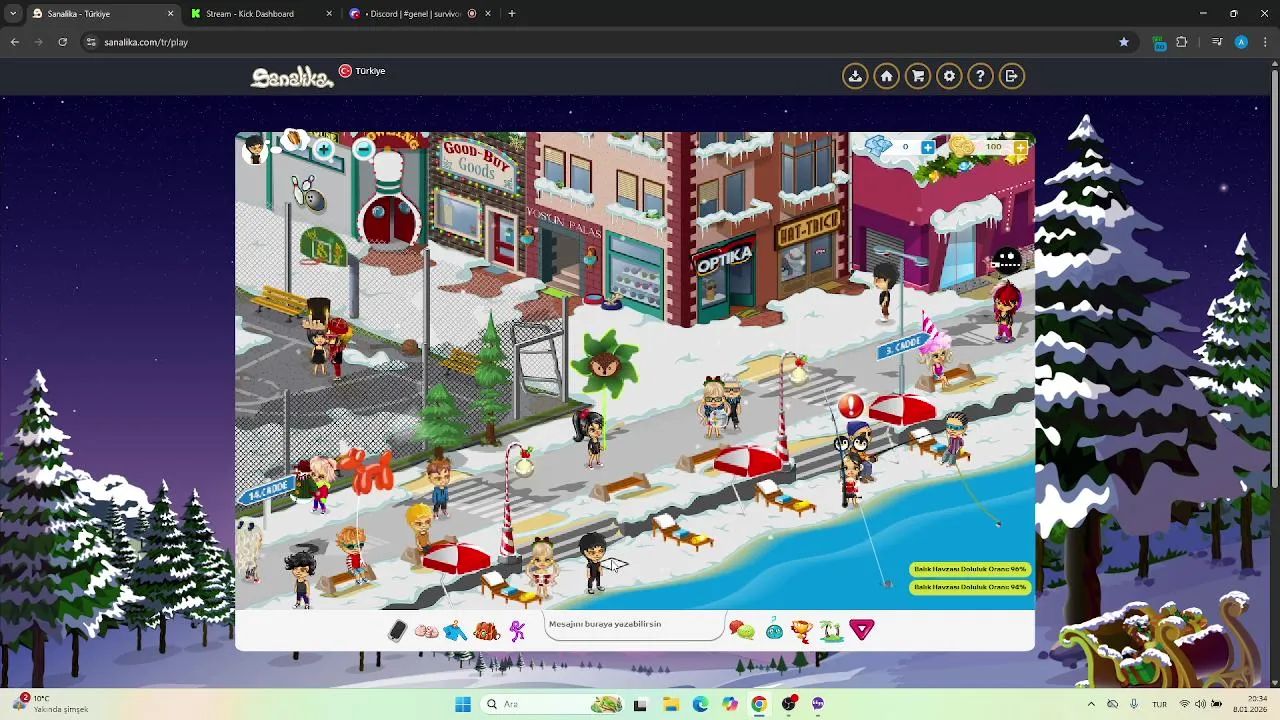Viewport: 1280px width, 720px height.
Task: Open volume control in system tray
Action: pyautogui.click(x=1200, y=704)
